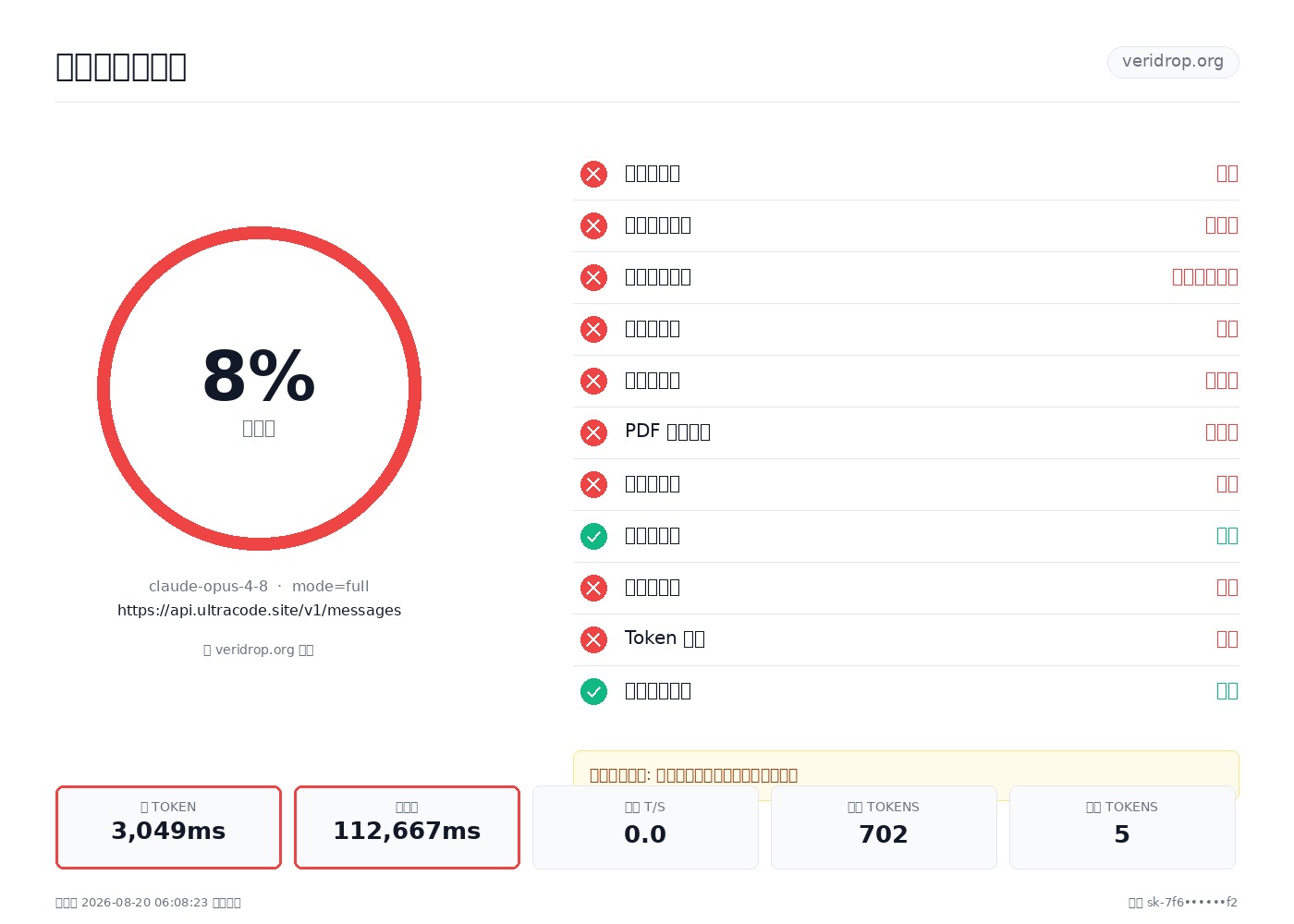1294x924 pixels.
Task: Select the TOKENS 5 stat card
Action: 1122,827
